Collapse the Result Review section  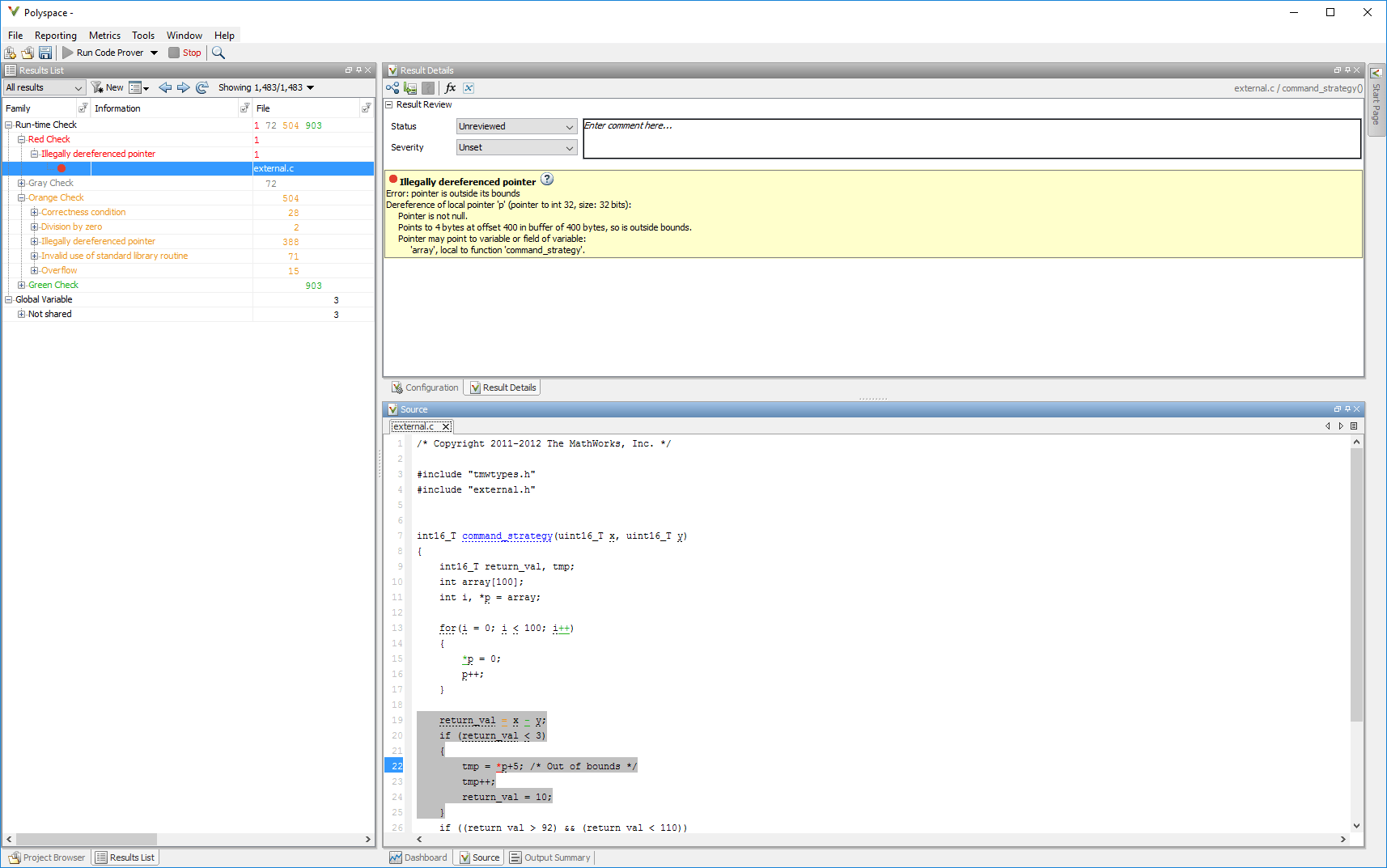tap(389, 104)
